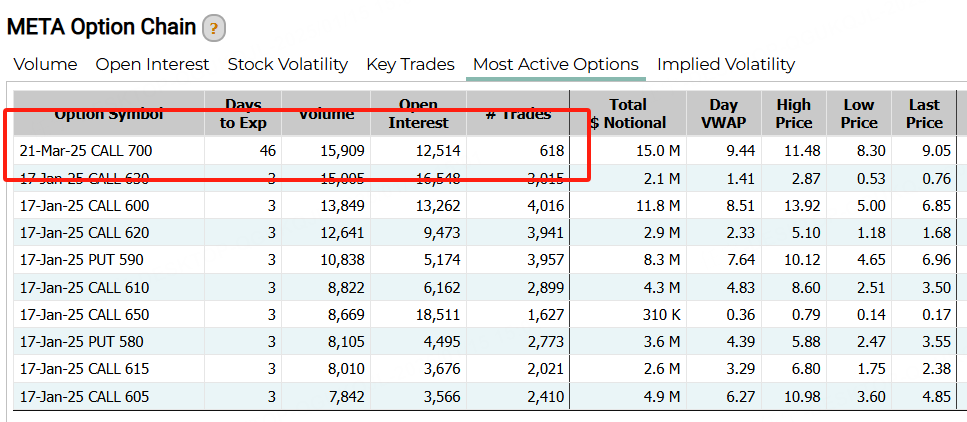Click the 2,410 trades cell
Viewport: 967px width, 422px height.
tap(545, 396)
